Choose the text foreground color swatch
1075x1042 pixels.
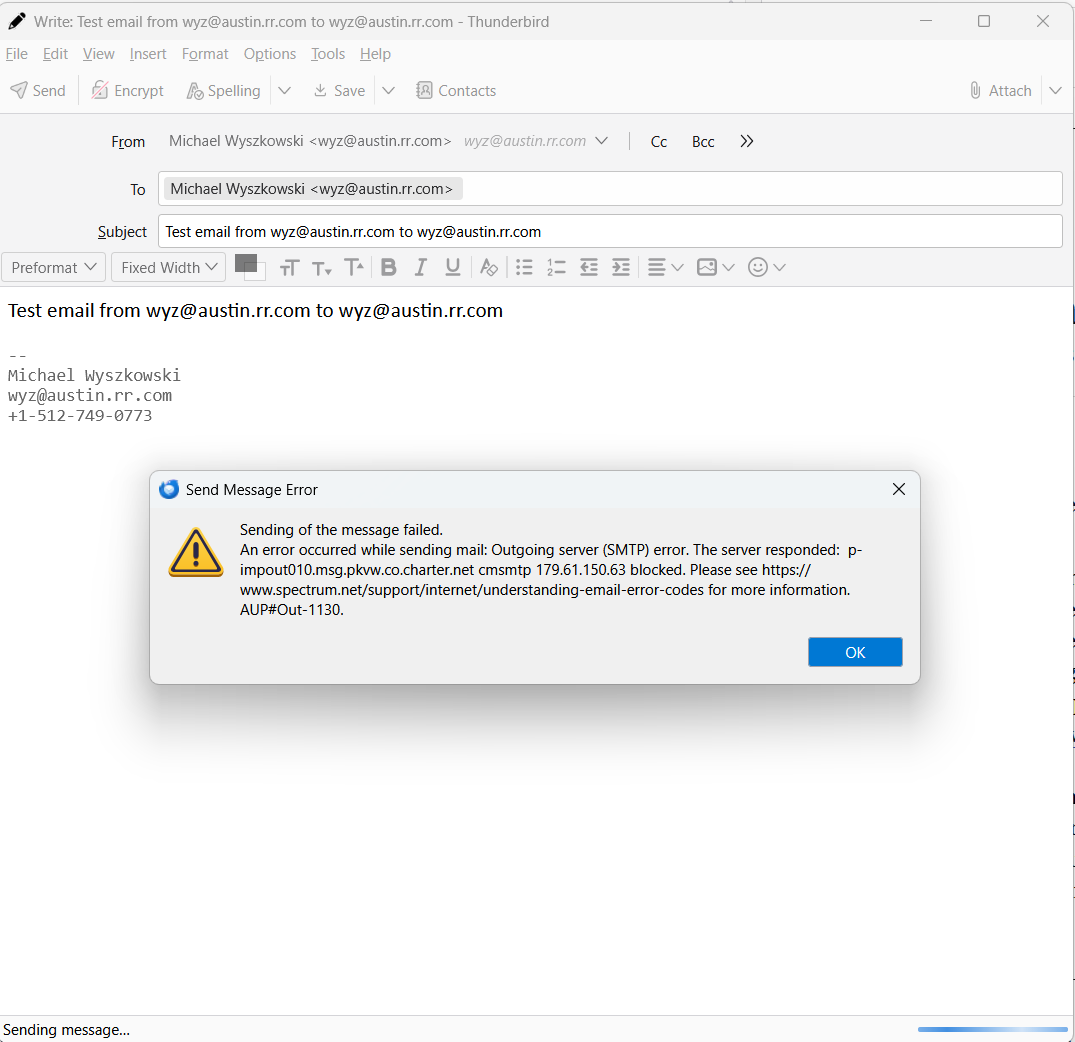(x=245, y=263)
